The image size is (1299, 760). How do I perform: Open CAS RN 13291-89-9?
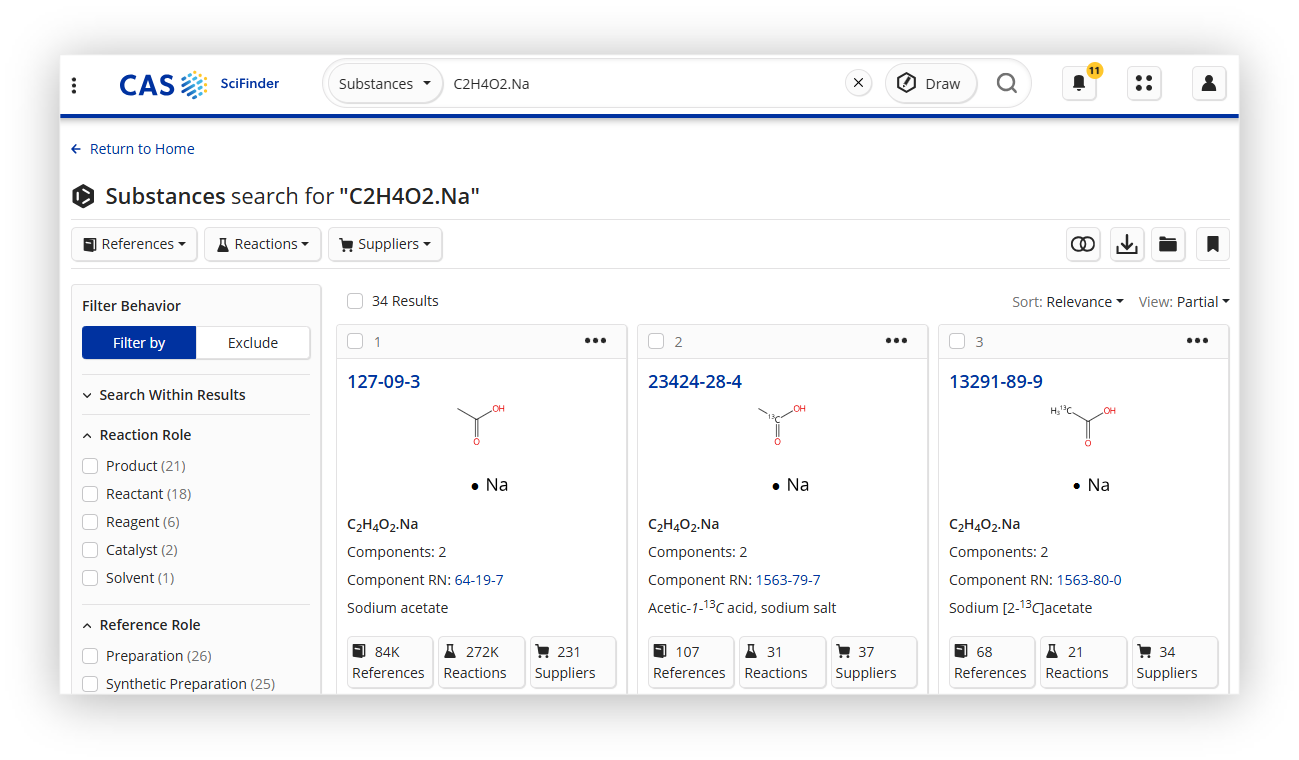tap(996, 382)
